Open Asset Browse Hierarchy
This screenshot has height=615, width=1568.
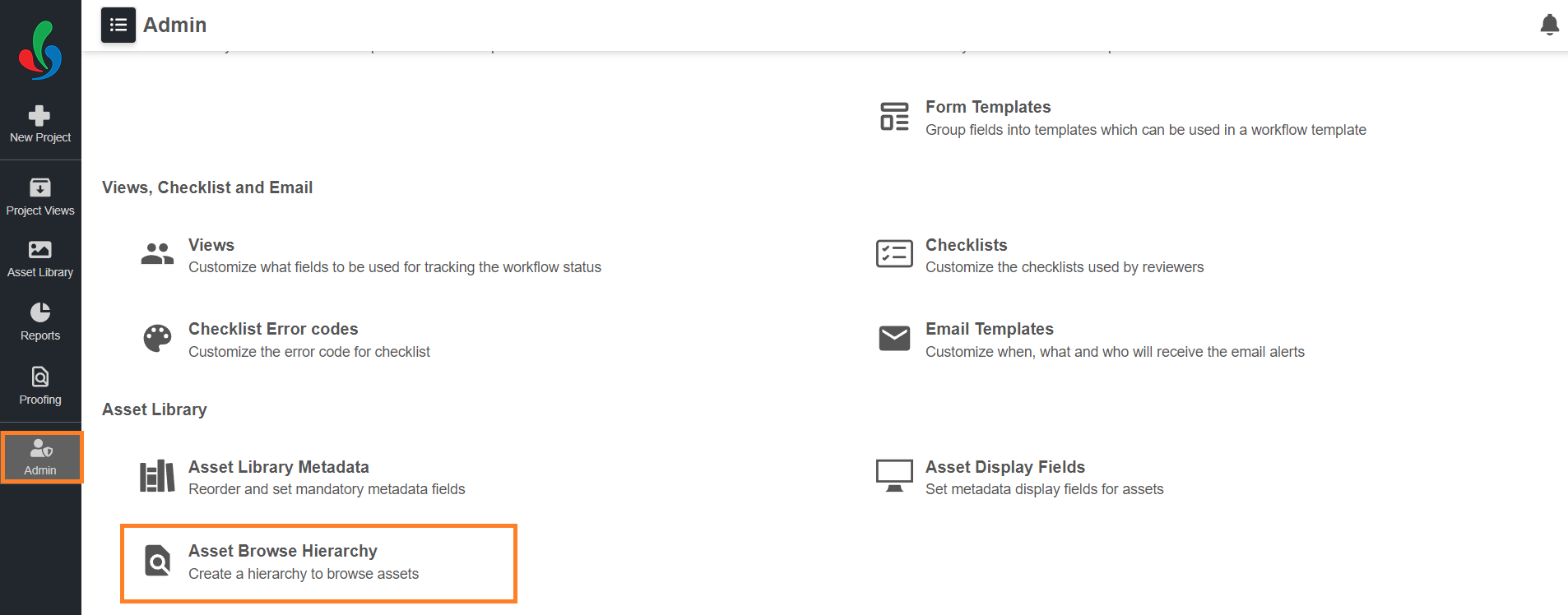(282, 551)
